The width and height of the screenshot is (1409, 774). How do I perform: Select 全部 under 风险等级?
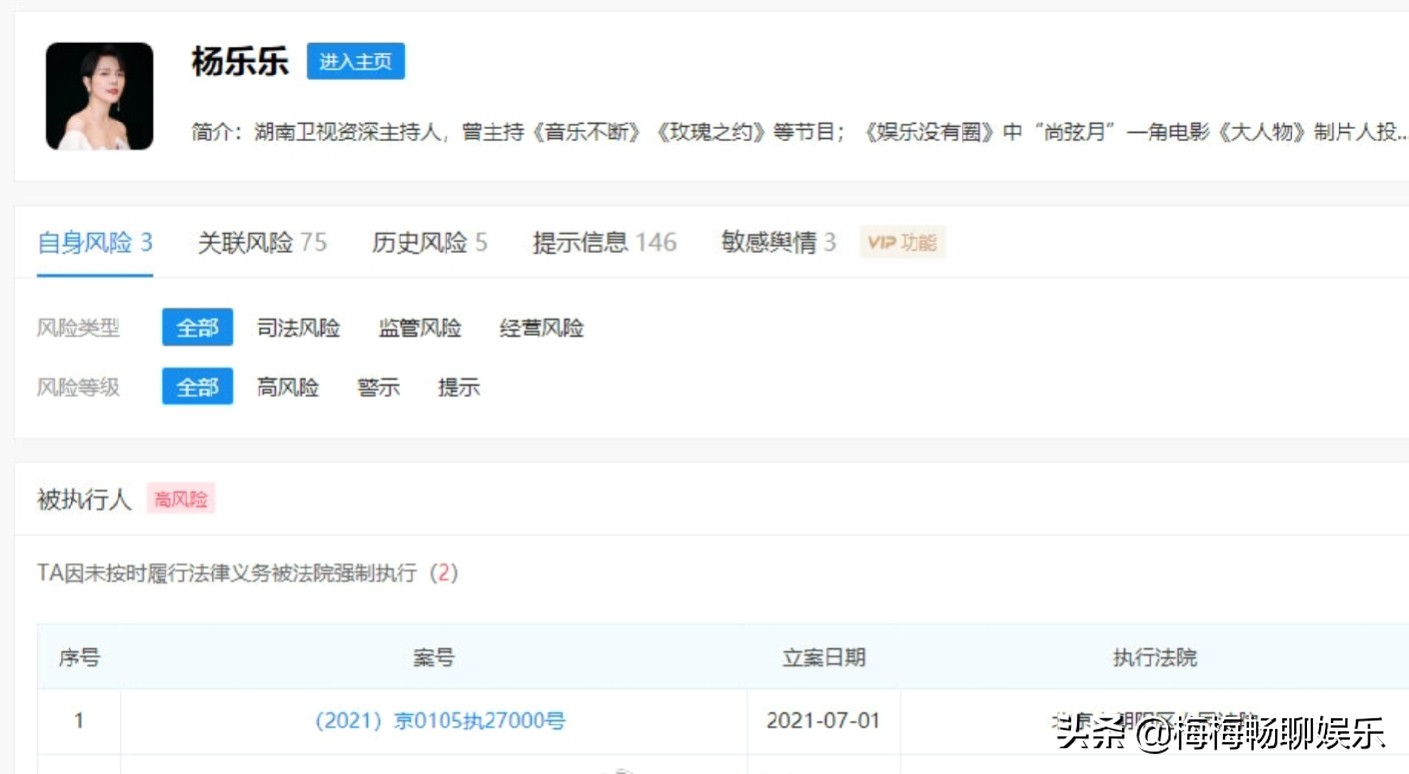pyautogui.click(x=196, y=387)
